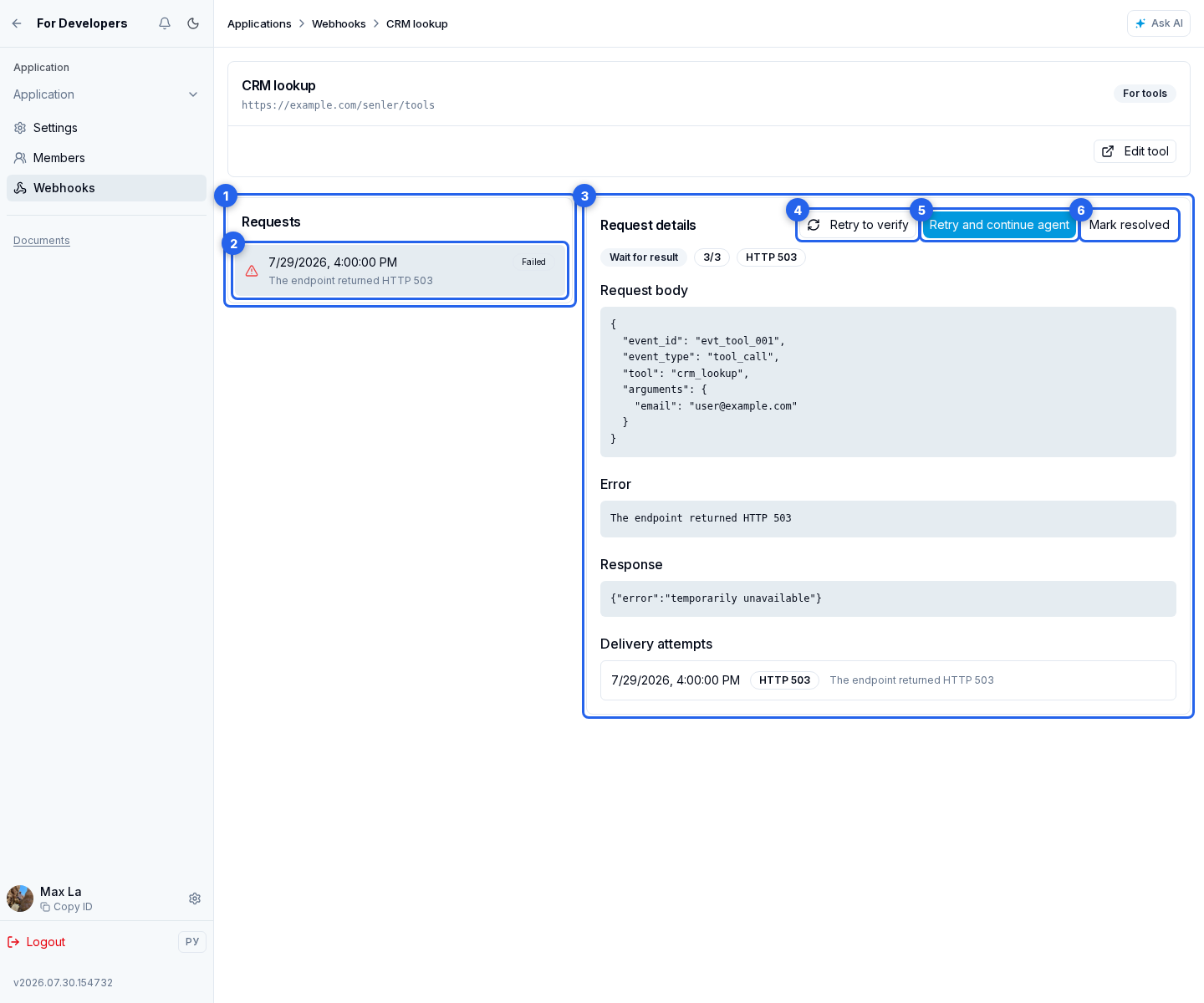Click the HTTP 503 badge under Request details
This screenshot has height=1003, width=1204.
click(x=771, y=257)
